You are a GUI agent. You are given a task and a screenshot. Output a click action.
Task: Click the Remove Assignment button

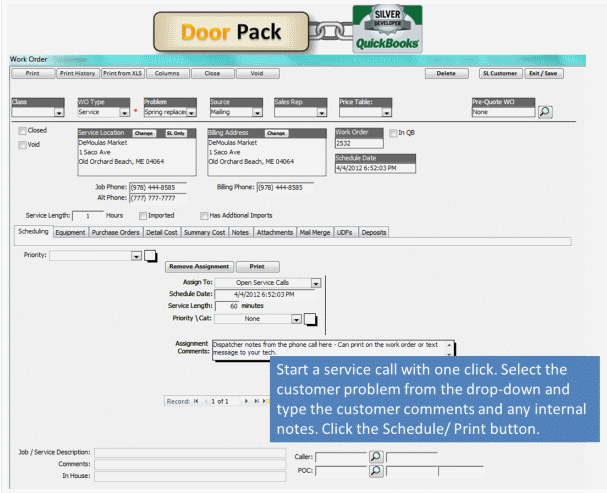pyautogui.click(x=199, y=267)
